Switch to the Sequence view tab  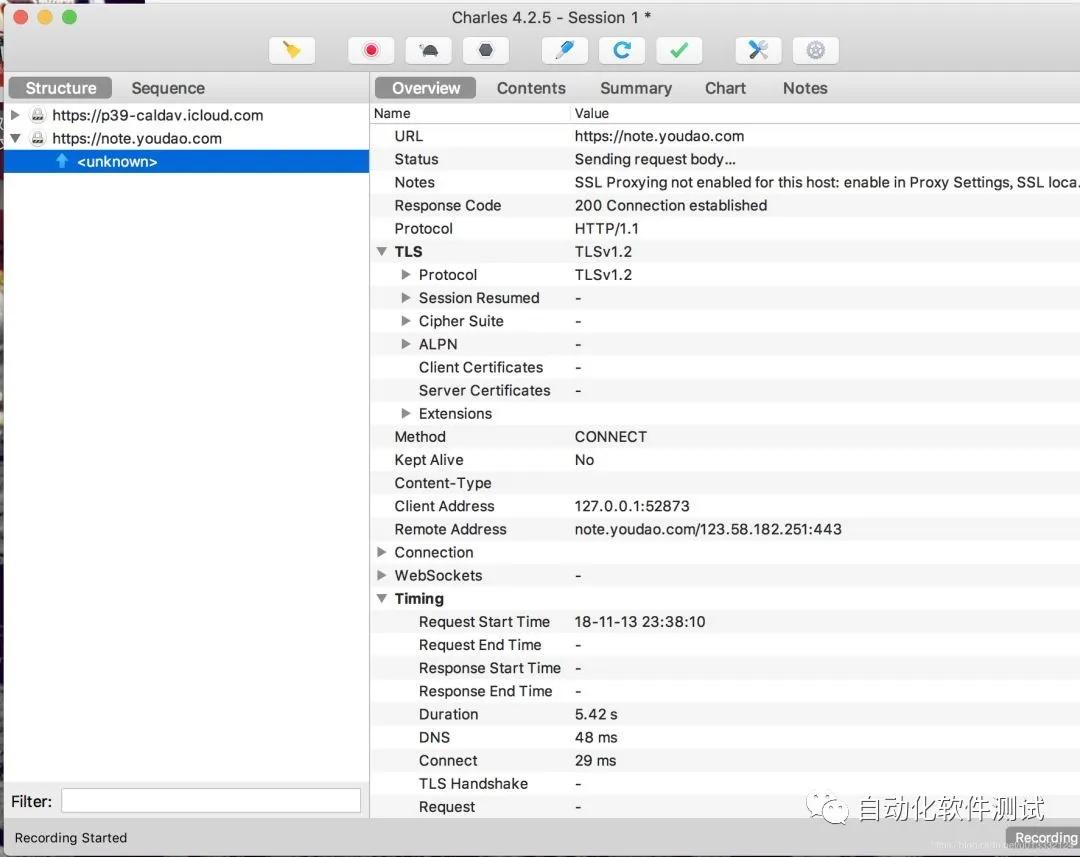point(167,88)
